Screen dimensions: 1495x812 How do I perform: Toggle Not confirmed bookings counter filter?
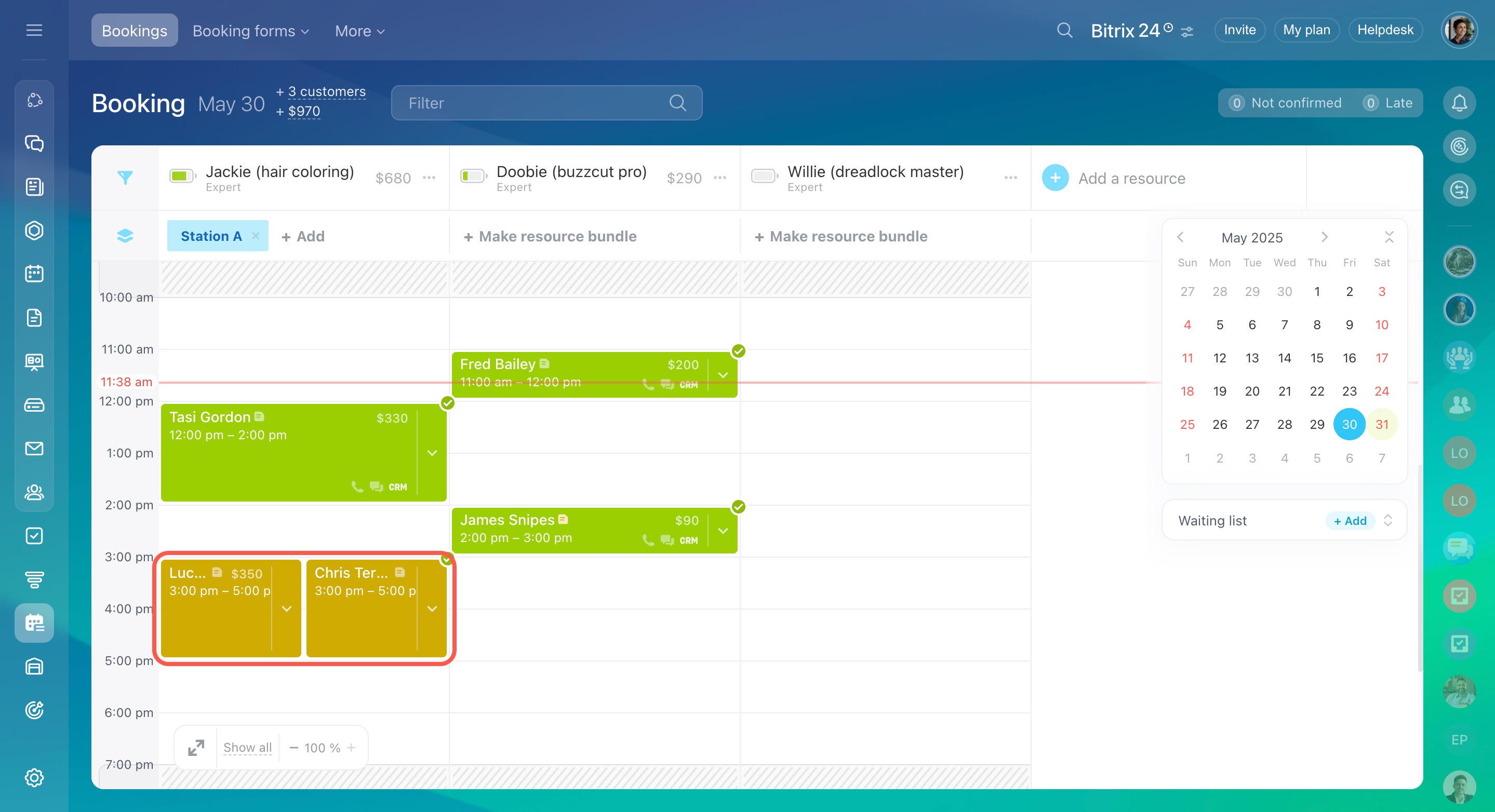point(1285,103)
